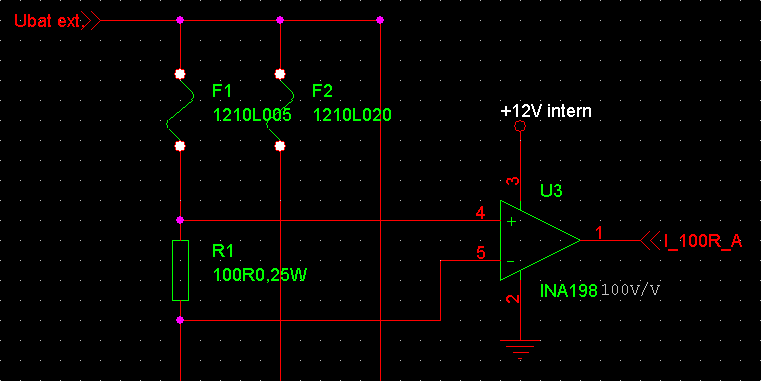Click pin number 3 of U3
Screen dimensions: 761x381
click(513, 181)
